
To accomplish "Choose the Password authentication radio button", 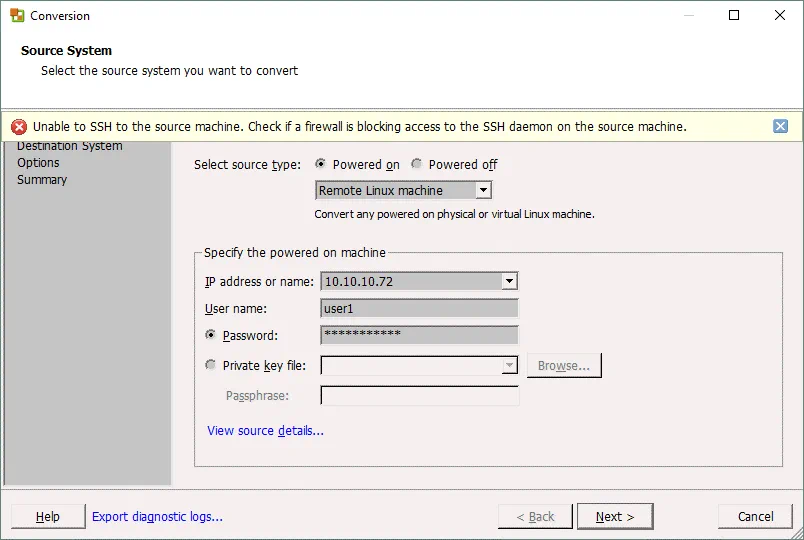I will (x=210, y=336).
